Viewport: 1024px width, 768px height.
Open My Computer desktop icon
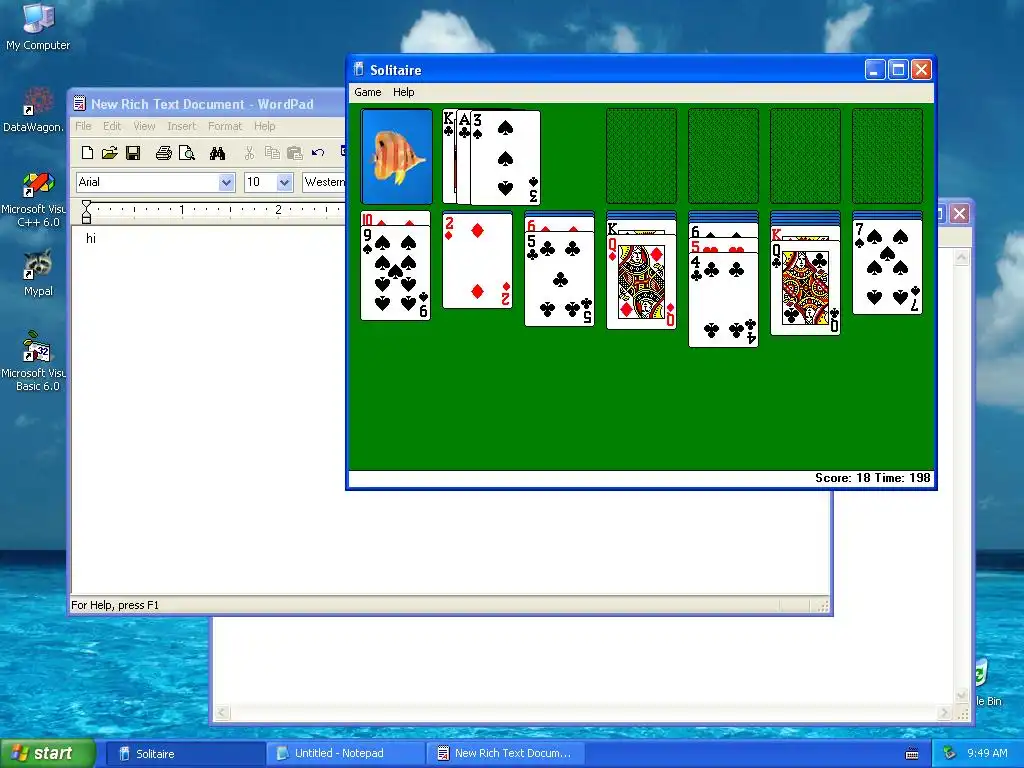click(x=38, y=26)
